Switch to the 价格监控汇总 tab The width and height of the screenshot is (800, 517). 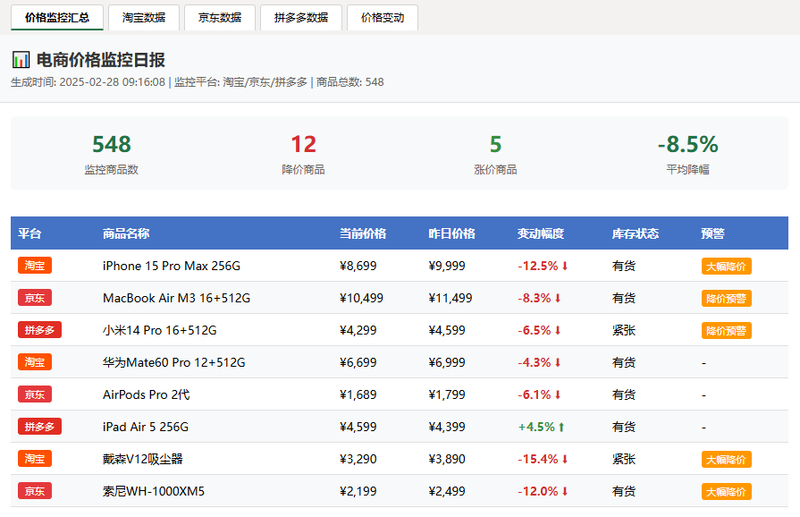[57, 17]
